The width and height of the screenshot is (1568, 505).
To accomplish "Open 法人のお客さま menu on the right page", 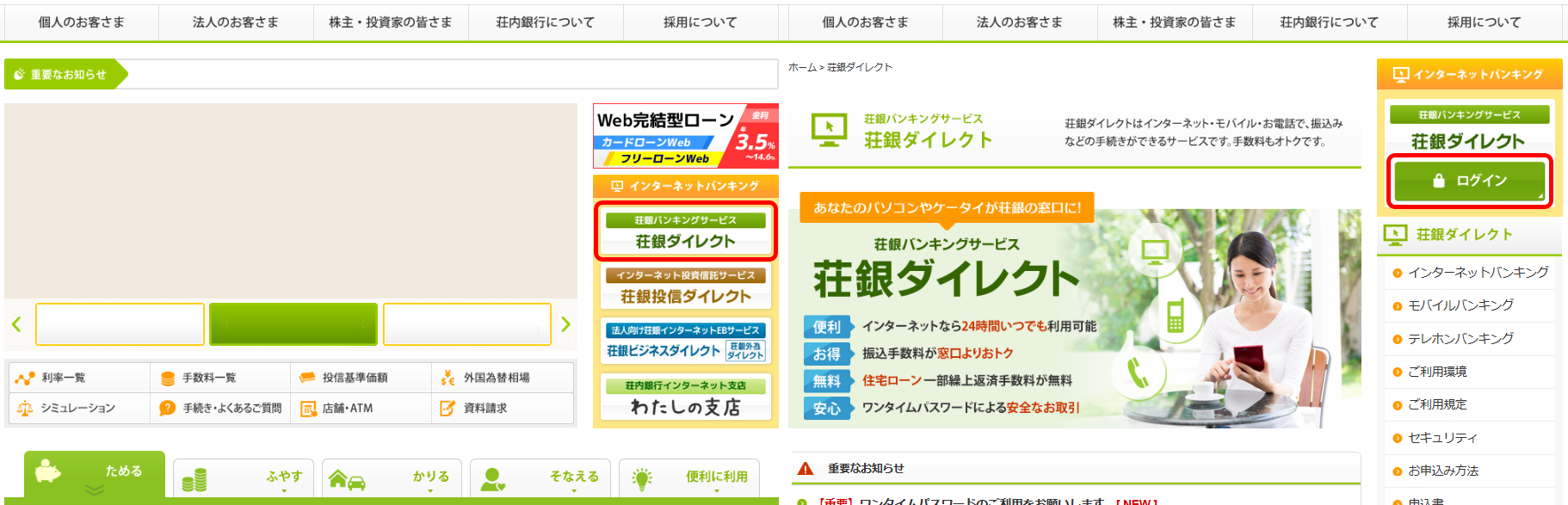I will pos(1020,22).
